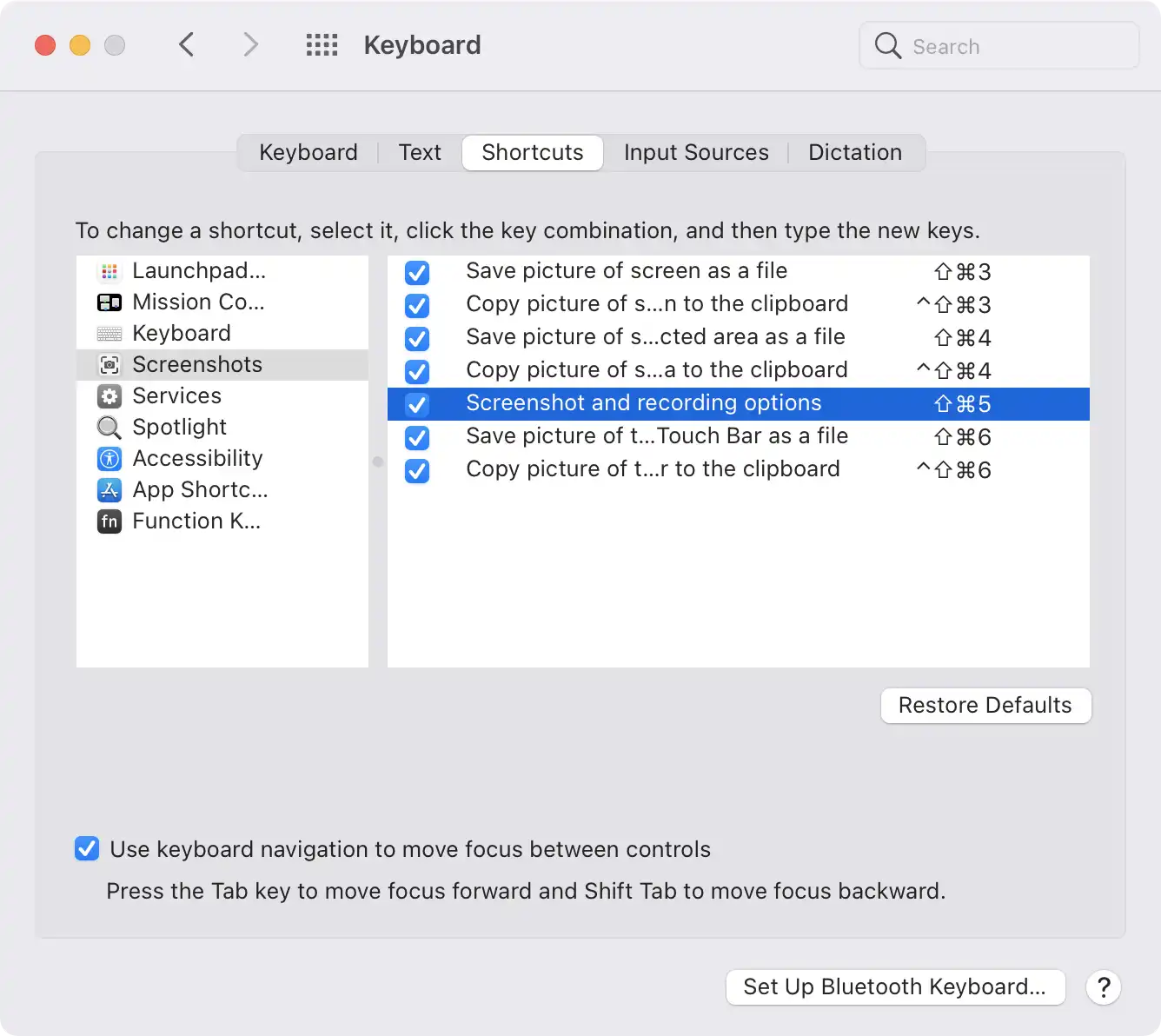Click the ⇧⌘3 key combination

click(x=963, y=273)
